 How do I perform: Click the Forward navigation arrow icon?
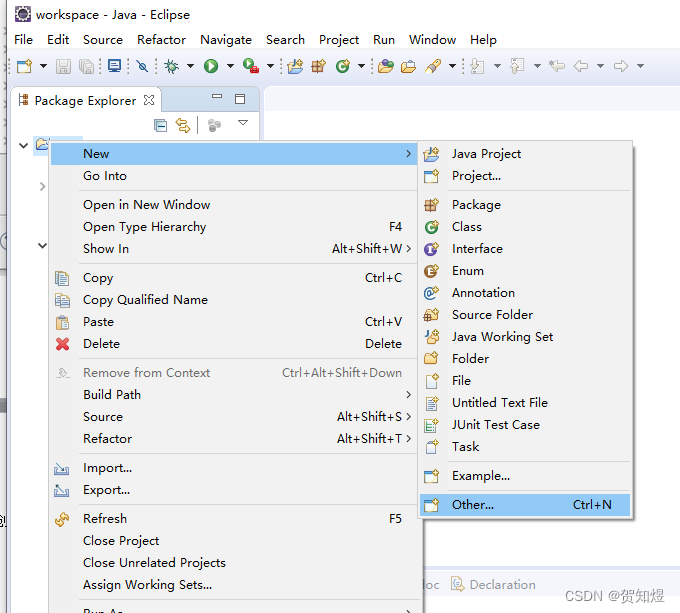click(x=621, y=66)
